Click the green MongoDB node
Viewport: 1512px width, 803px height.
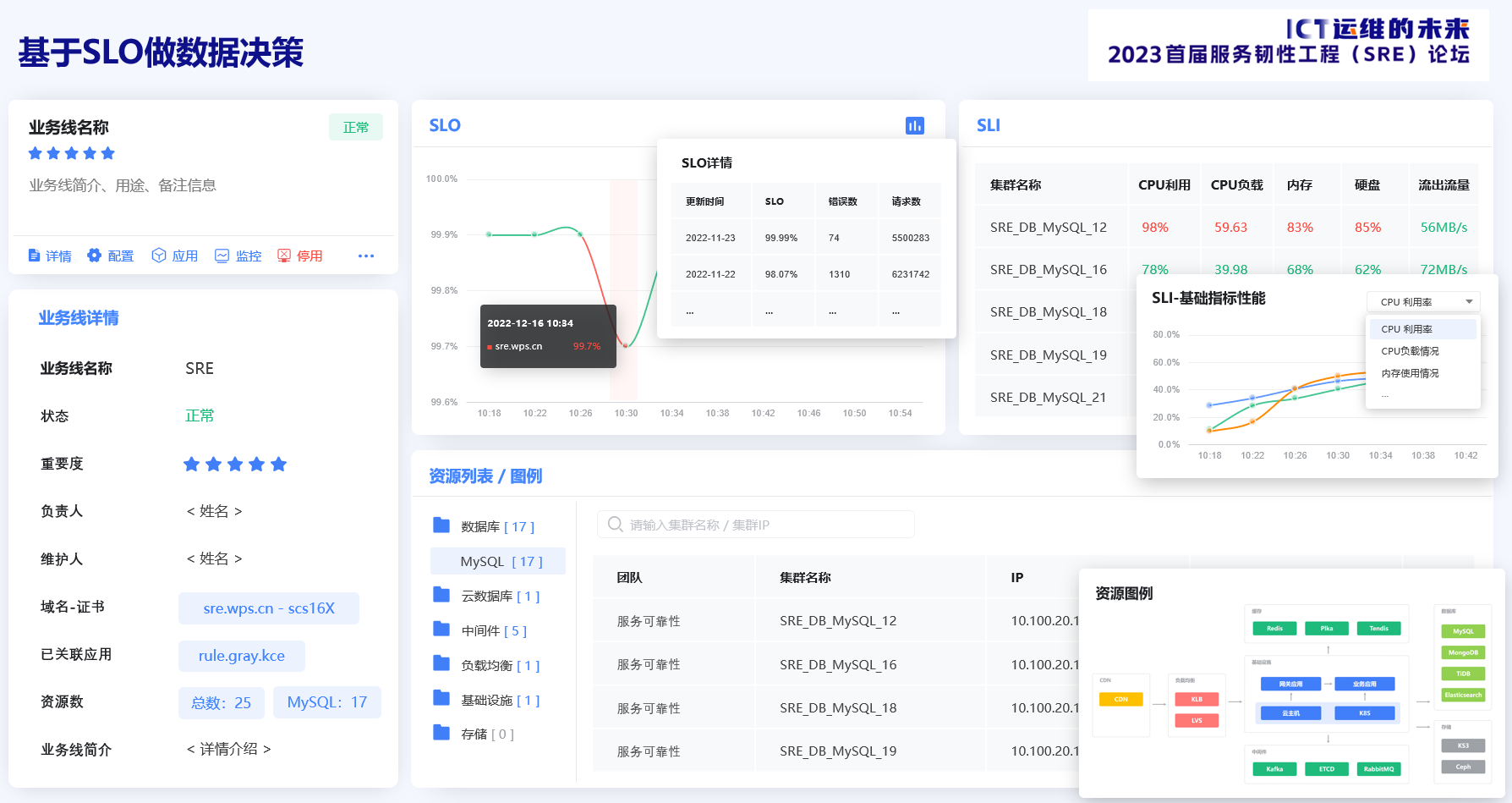click(1463, 652)
